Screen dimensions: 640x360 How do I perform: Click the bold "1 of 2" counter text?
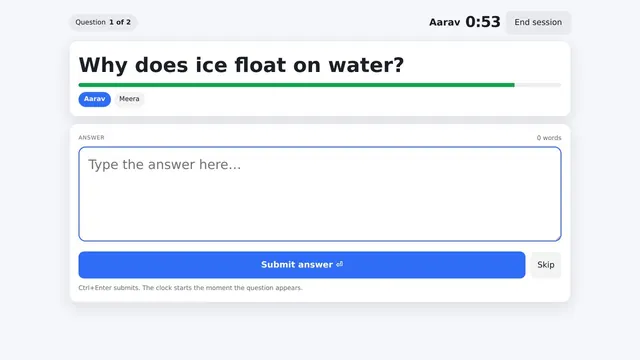(x=120, y=22)
